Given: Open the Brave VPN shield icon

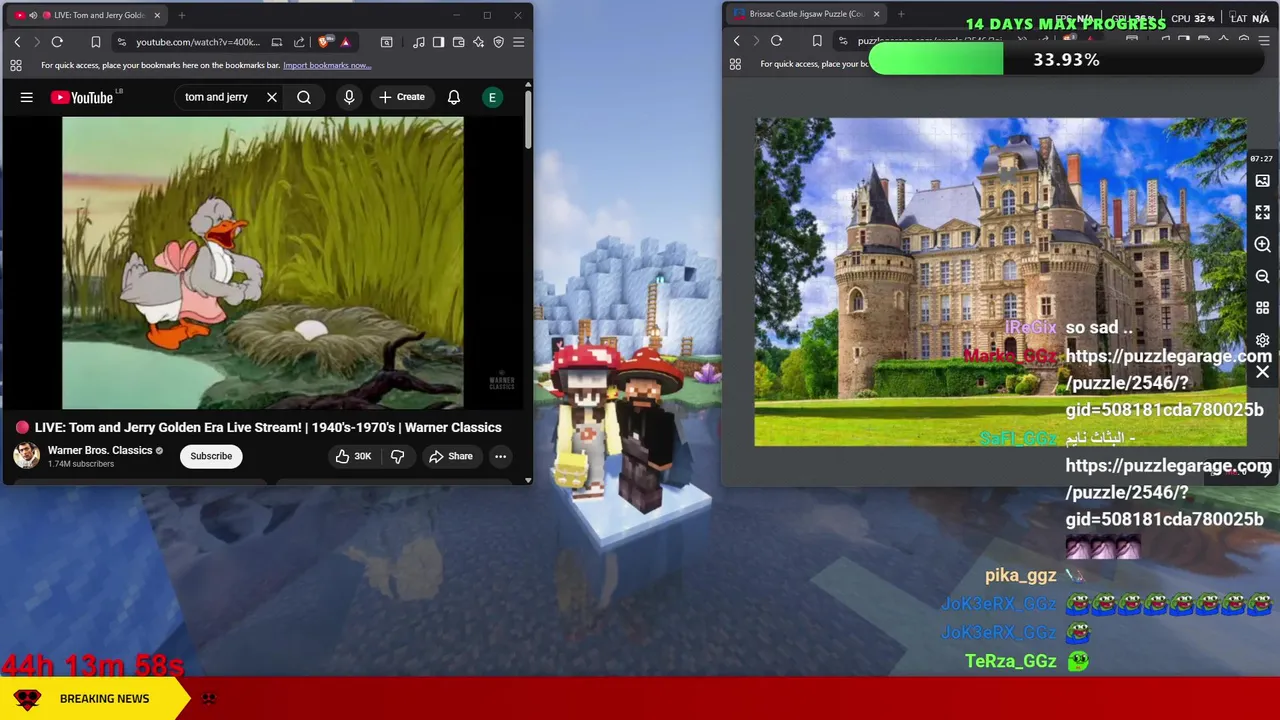Looking at the screenshot, I should [498, 42].
